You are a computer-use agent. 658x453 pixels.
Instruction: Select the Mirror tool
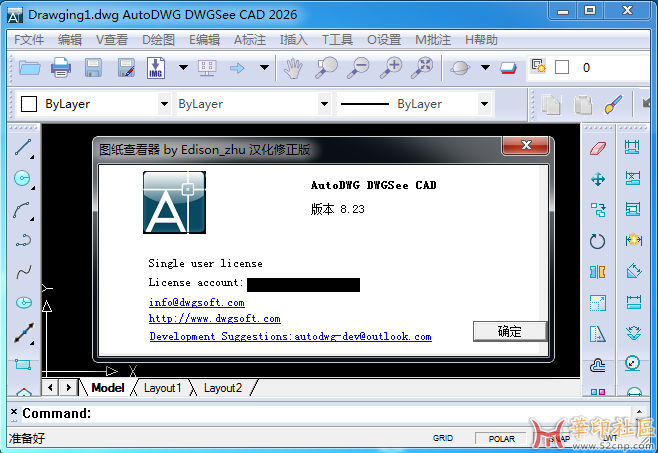click(x=598, y=272)
